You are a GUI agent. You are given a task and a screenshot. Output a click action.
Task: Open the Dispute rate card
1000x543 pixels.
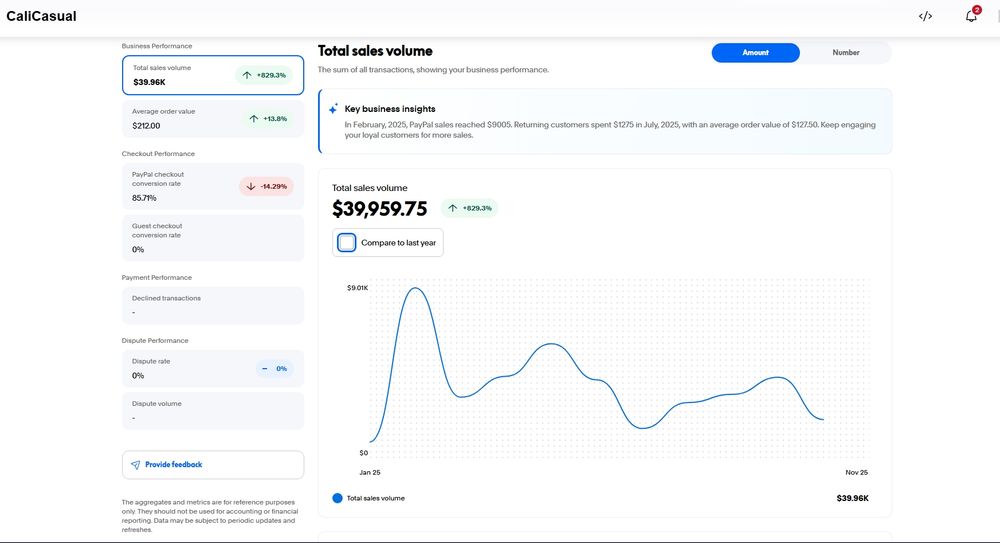click(x=180, y=368)
